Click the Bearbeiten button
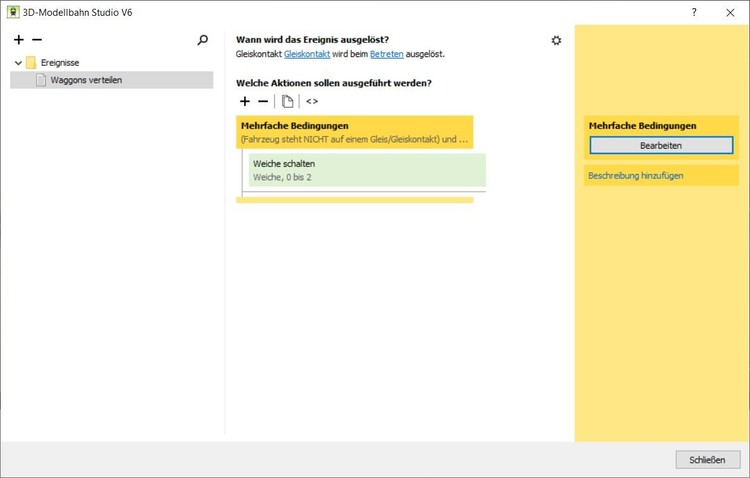Viewport: 750px width, 478px height. [x=660, y=146]
